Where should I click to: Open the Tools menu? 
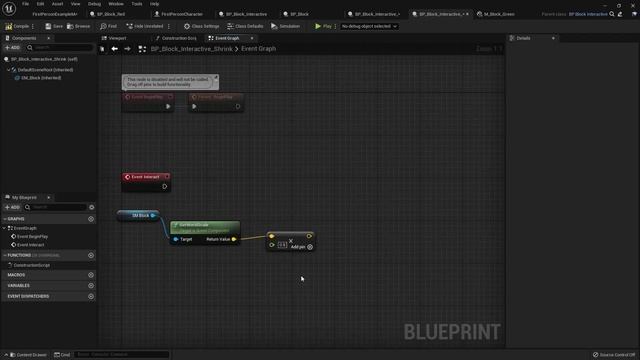pos(137,4)
